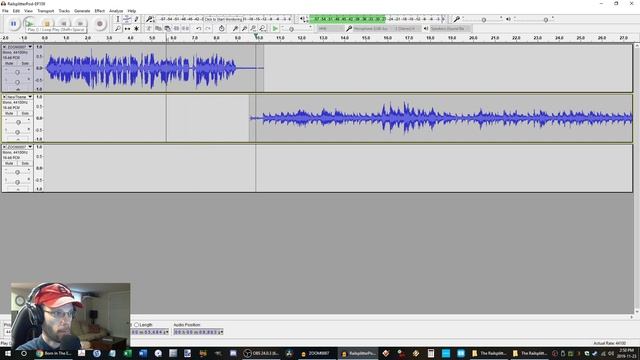Mute the NewTheme track
This screenshot has width=640, height=360.
coord(9,113)
